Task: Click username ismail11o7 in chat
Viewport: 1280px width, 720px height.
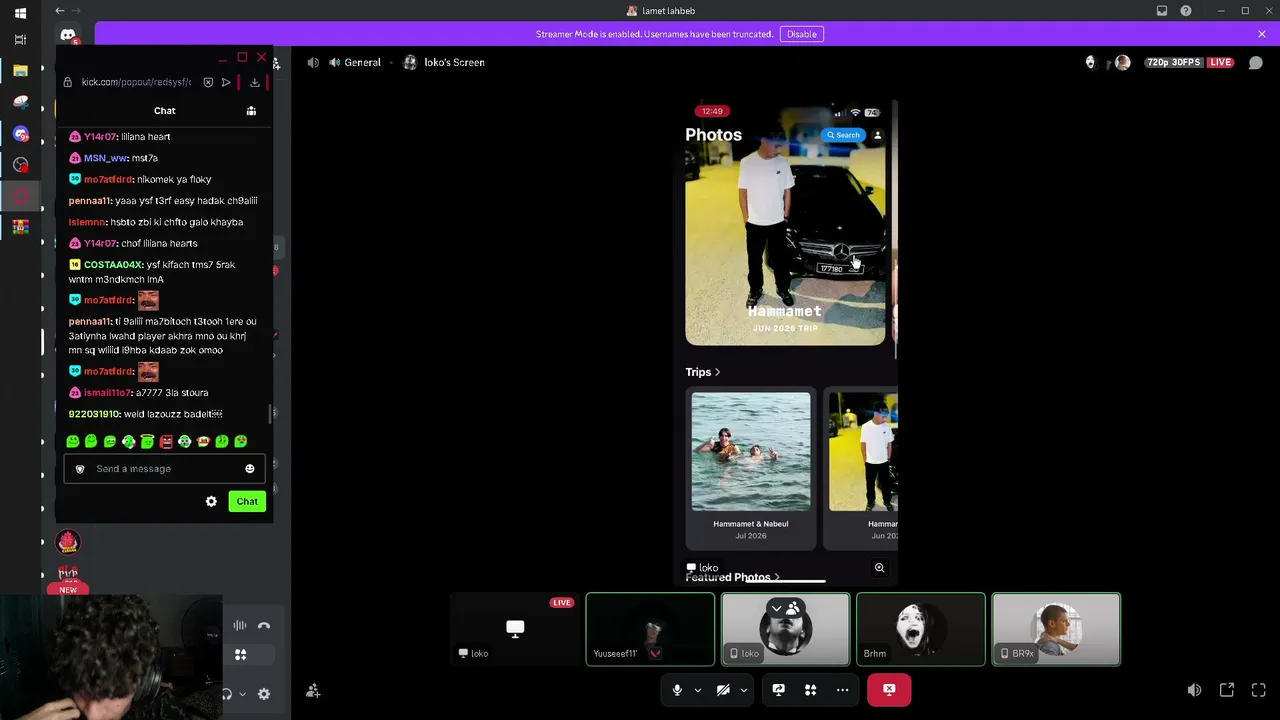Action: pyautogui.click(x=108, y=393)
